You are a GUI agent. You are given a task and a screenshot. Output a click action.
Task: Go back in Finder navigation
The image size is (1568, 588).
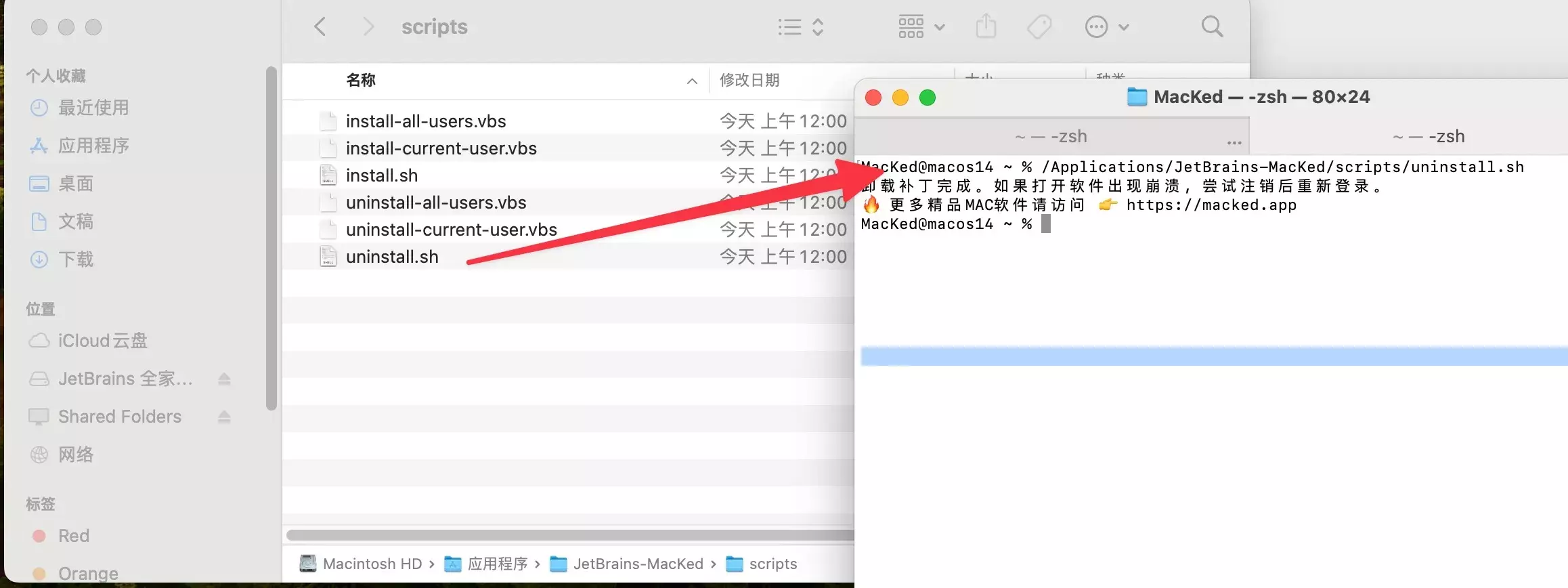coord(320,27)
